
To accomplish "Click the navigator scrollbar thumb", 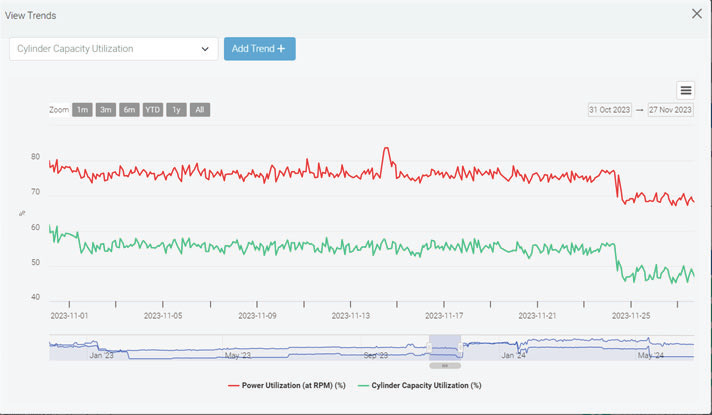I will (445, 365).
